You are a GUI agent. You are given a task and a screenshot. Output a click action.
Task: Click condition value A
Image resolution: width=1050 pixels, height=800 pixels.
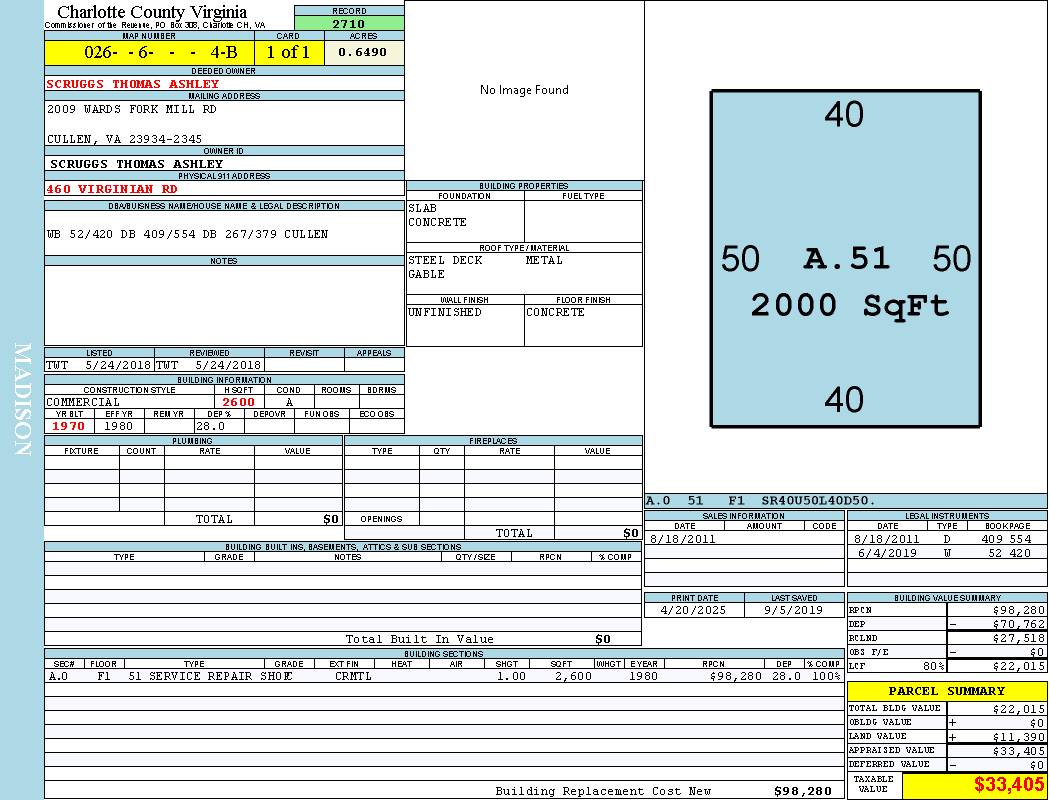pos(289,402)
